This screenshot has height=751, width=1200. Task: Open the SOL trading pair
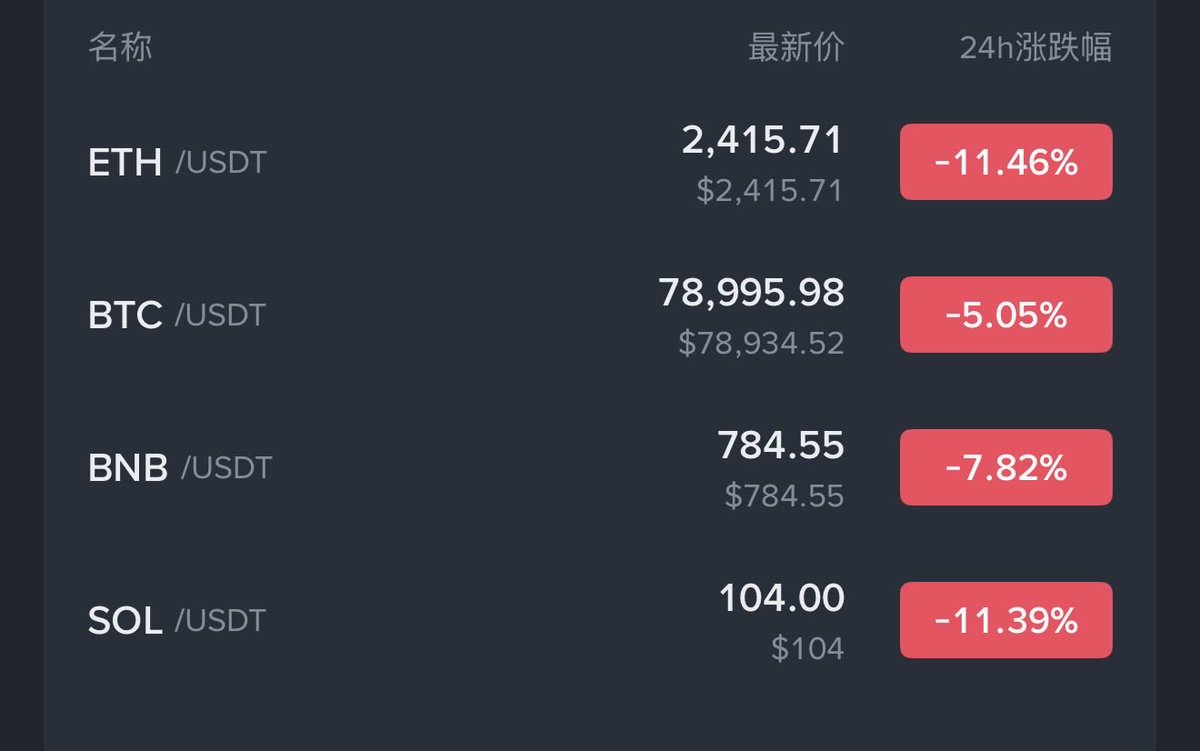126,621
